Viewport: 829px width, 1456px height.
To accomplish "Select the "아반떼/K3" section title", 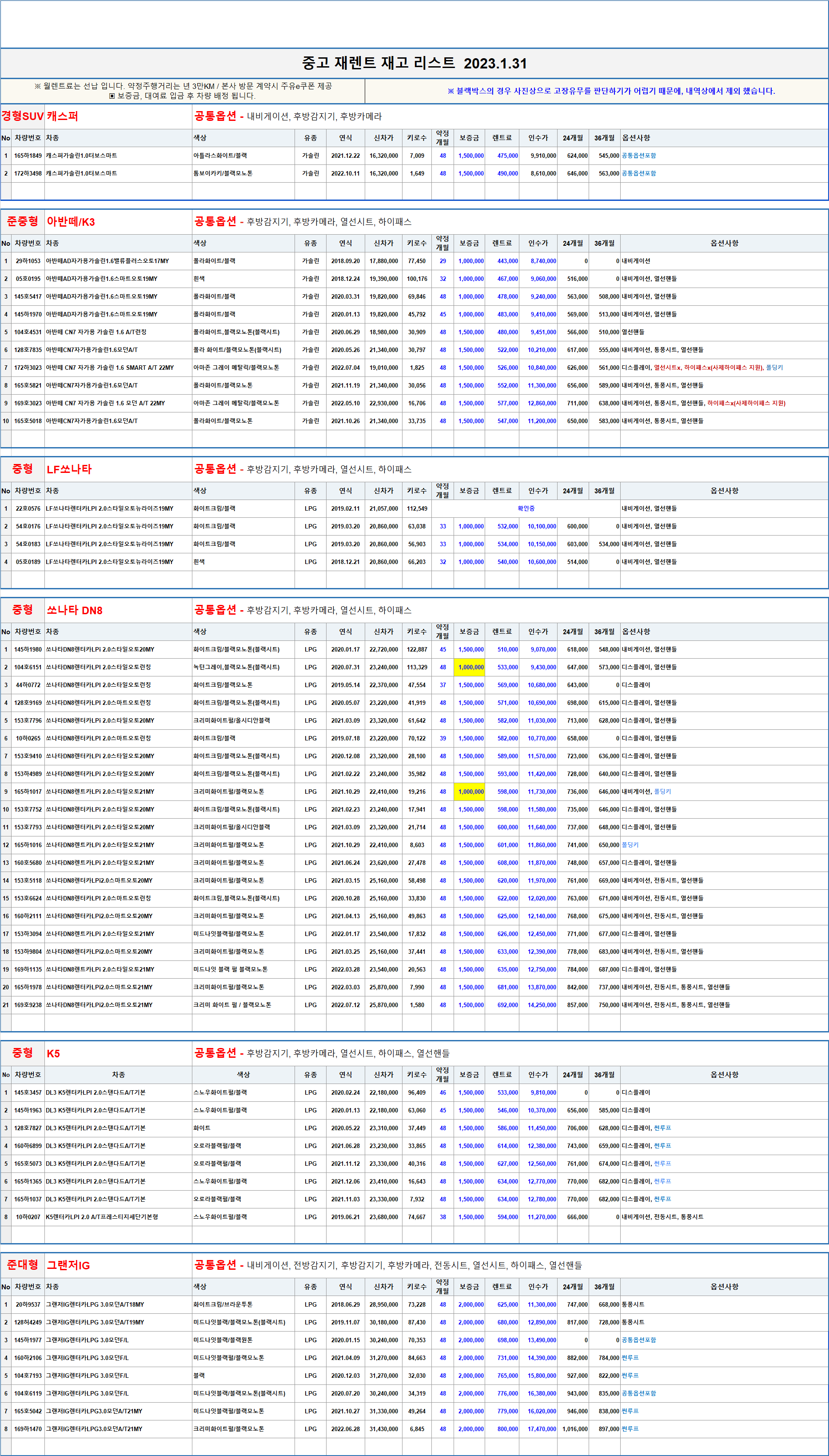I will [x=71, y=222].
